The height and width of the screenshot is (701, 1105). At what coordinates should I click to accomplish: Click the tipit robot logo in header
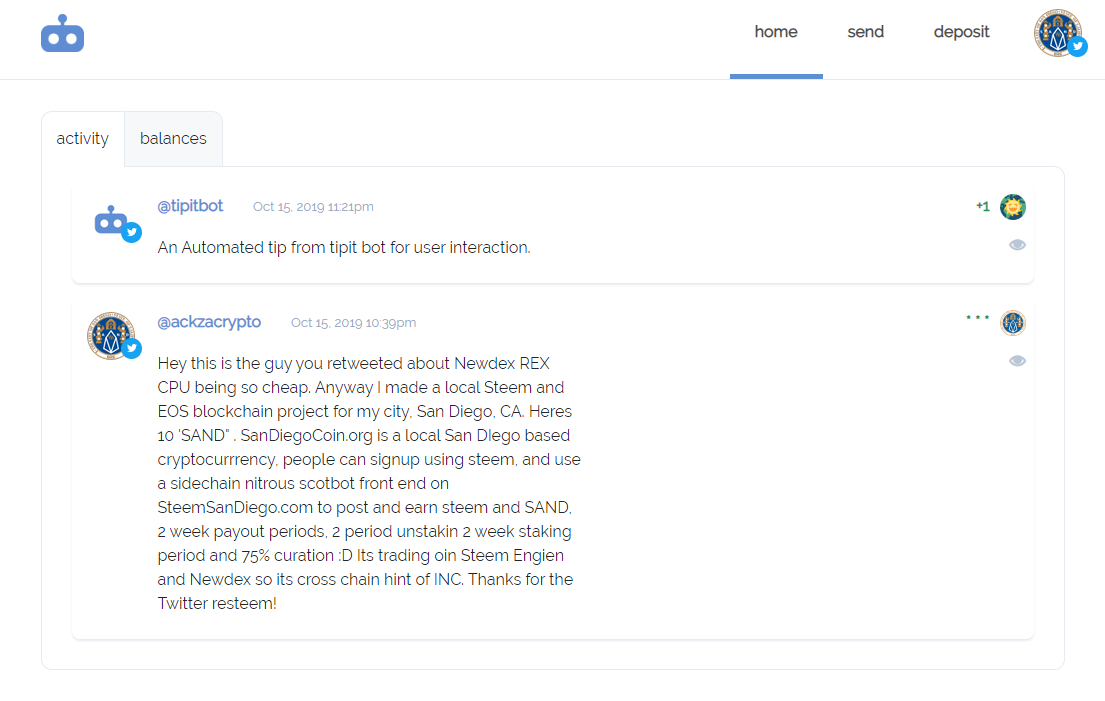click(x=63, y=33)
